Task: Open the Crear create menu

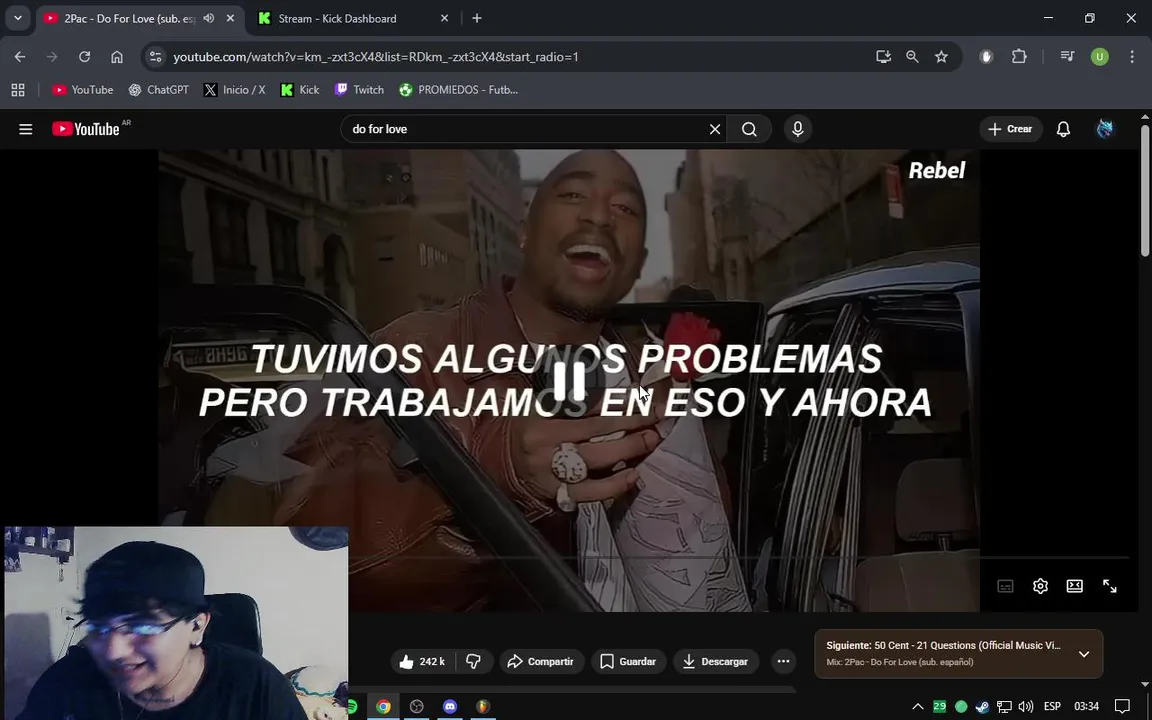Action: tap(1010, 129)
